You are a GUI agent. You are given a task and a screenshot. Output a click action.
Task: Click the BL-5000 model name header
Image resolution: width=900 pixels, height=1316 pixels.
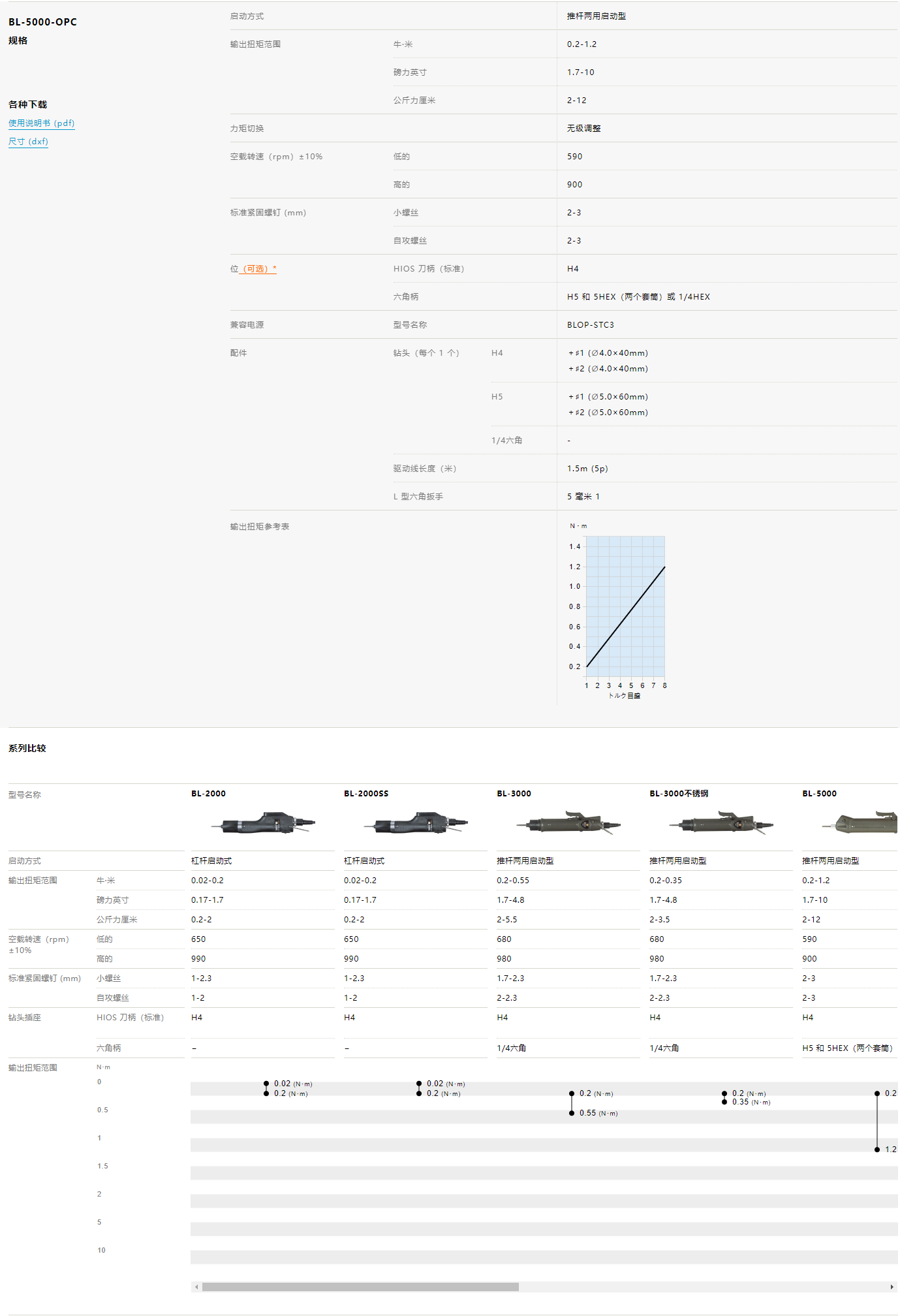click(x=819, y=794)
